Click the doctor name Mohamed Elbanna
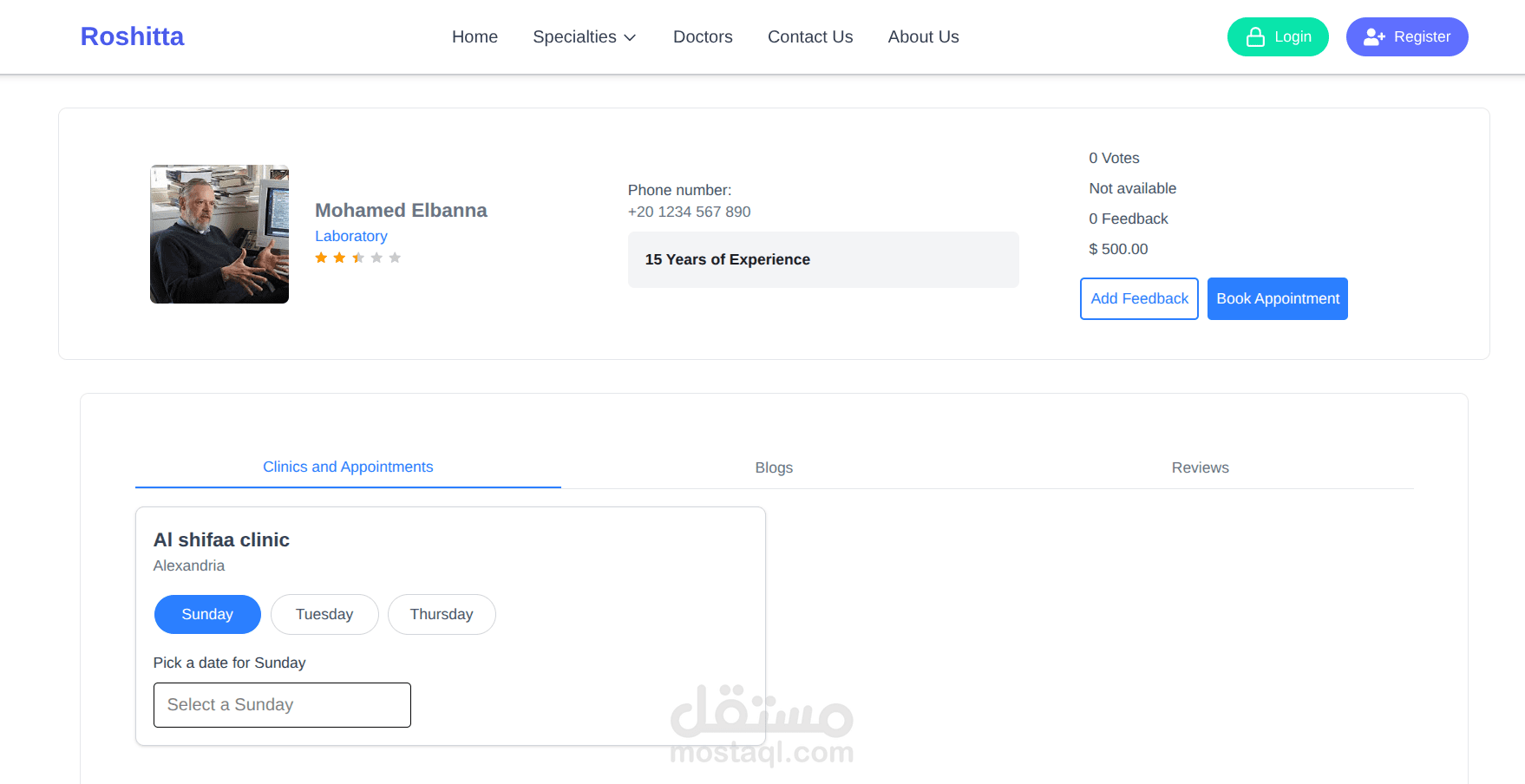 tap(401, 210)
